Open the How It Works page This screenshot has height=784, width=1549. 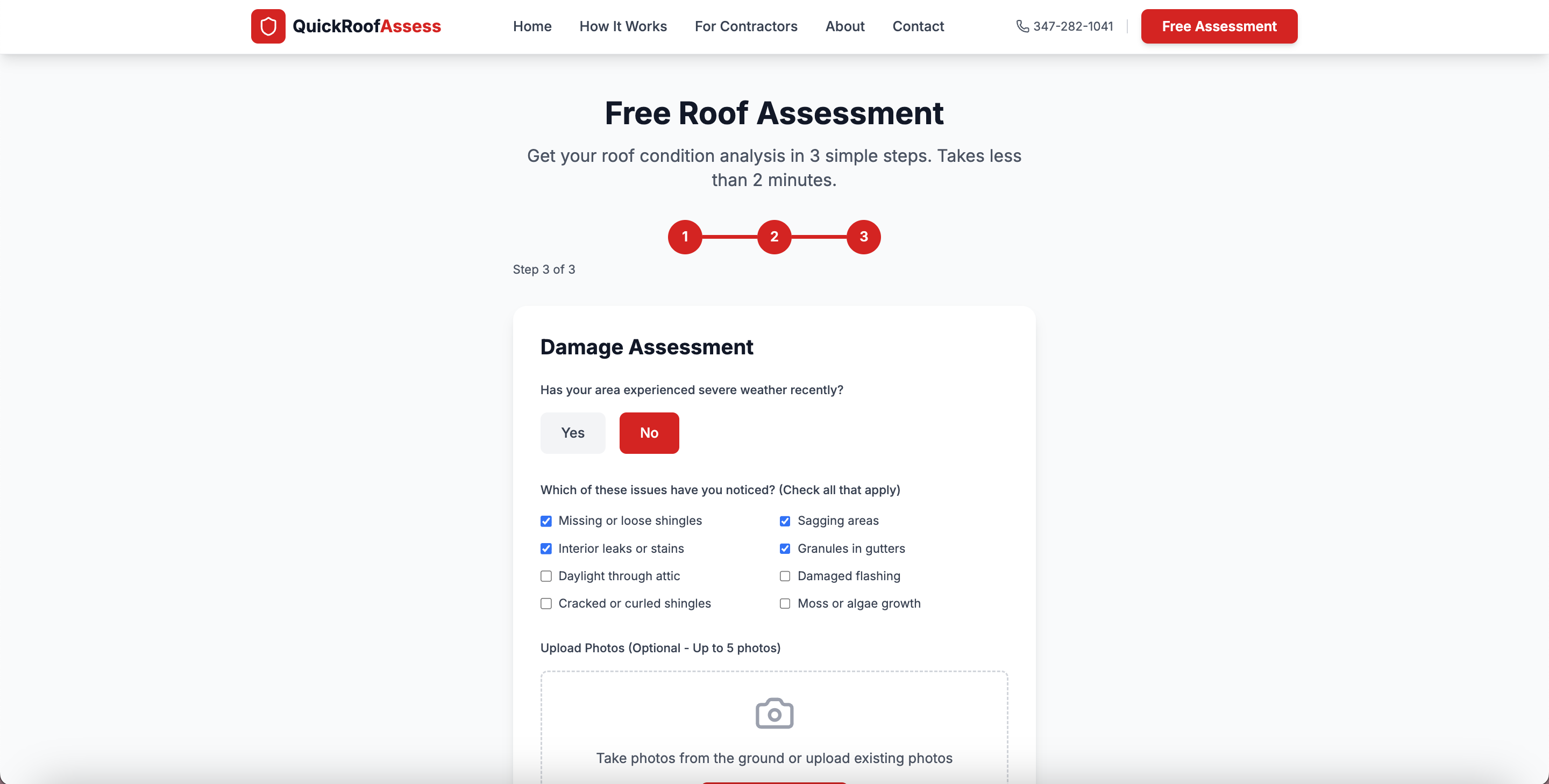point(623,26)
